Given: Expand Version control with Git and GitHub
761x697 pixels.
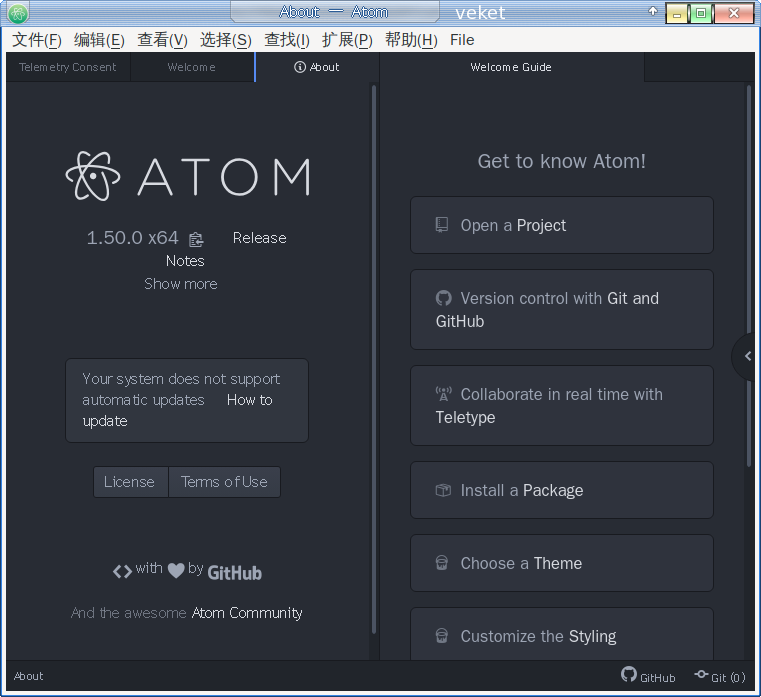Looking at the screenshot, I should click(x=562, y=310).
